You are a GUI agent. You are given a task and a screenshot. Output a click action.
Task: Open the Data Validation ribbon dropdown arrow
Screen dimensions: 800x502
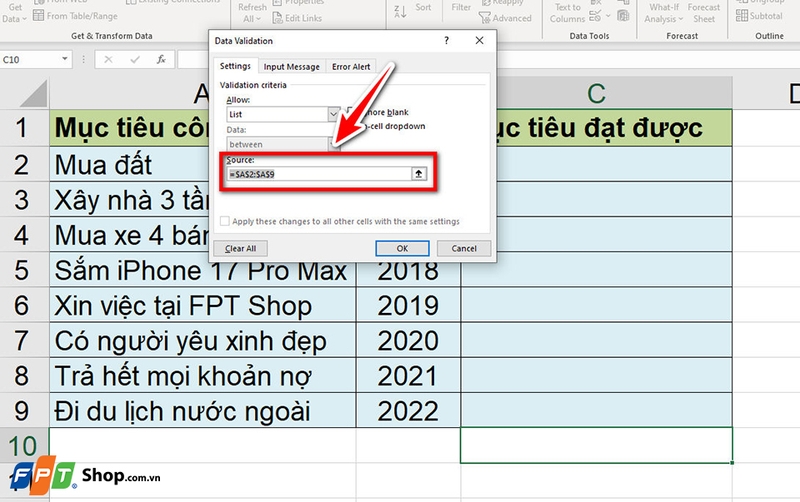pos(608,16)
